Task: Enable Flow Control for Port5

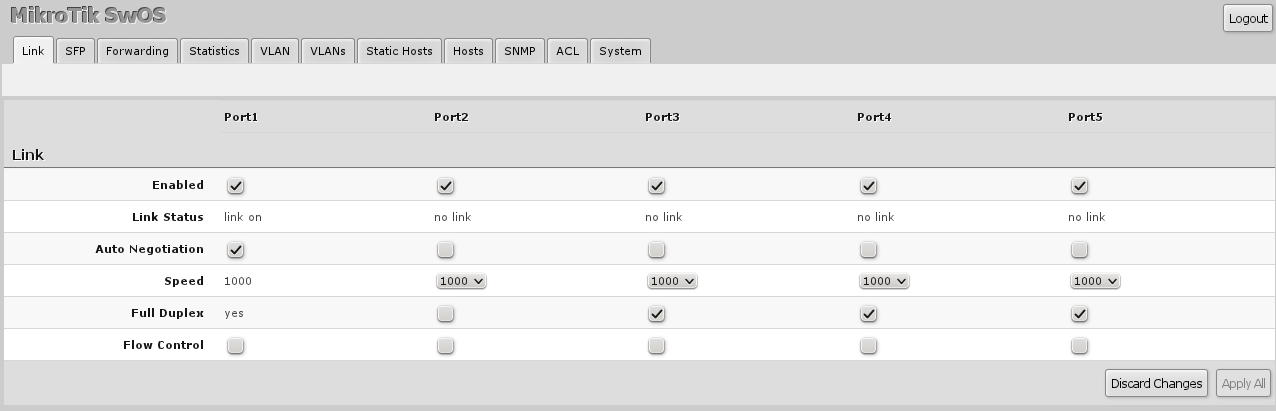Action: [x=1080, y=346]
